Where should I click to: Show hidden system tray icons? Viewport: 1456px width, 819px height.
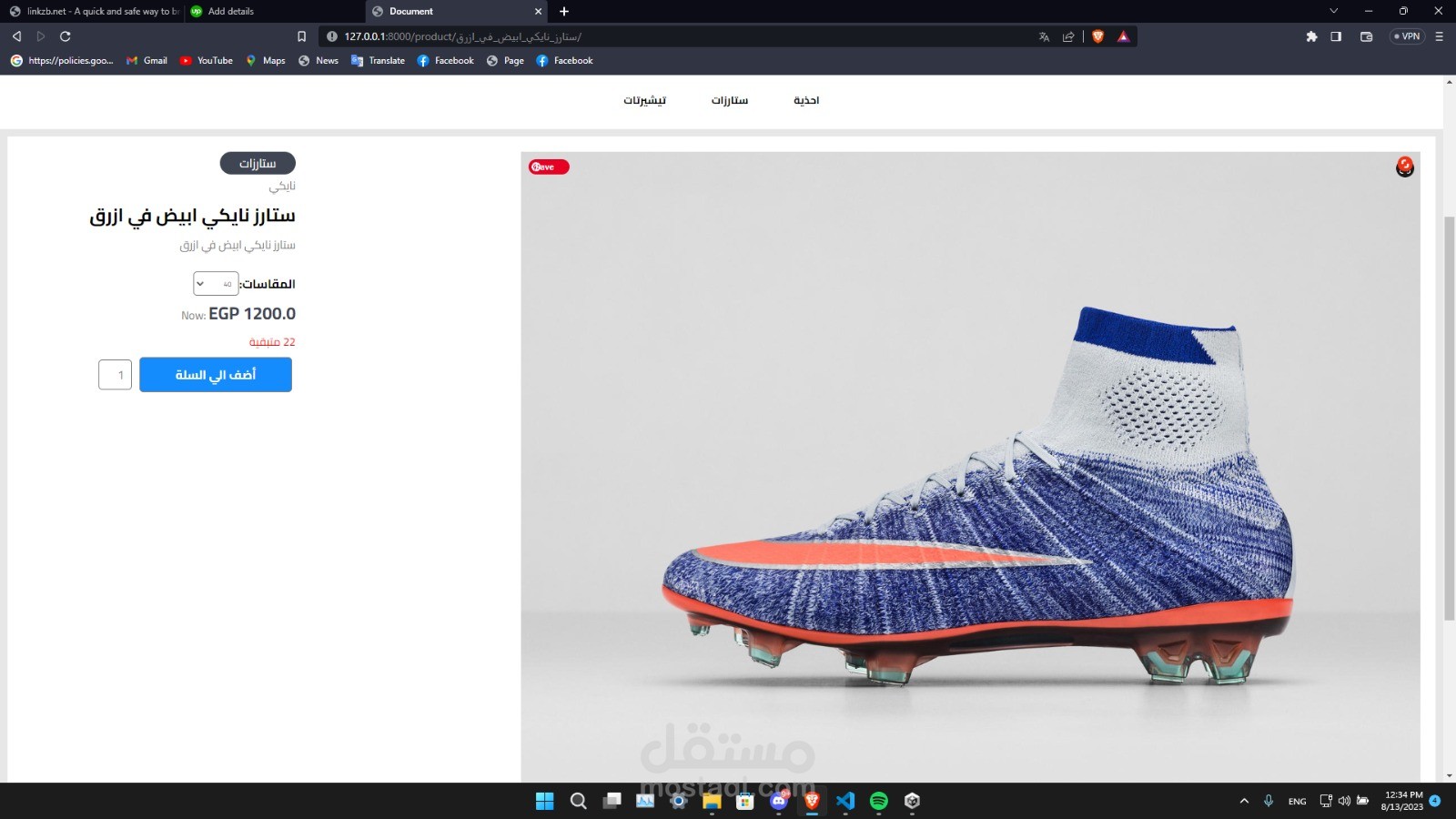coord(1244,801)
